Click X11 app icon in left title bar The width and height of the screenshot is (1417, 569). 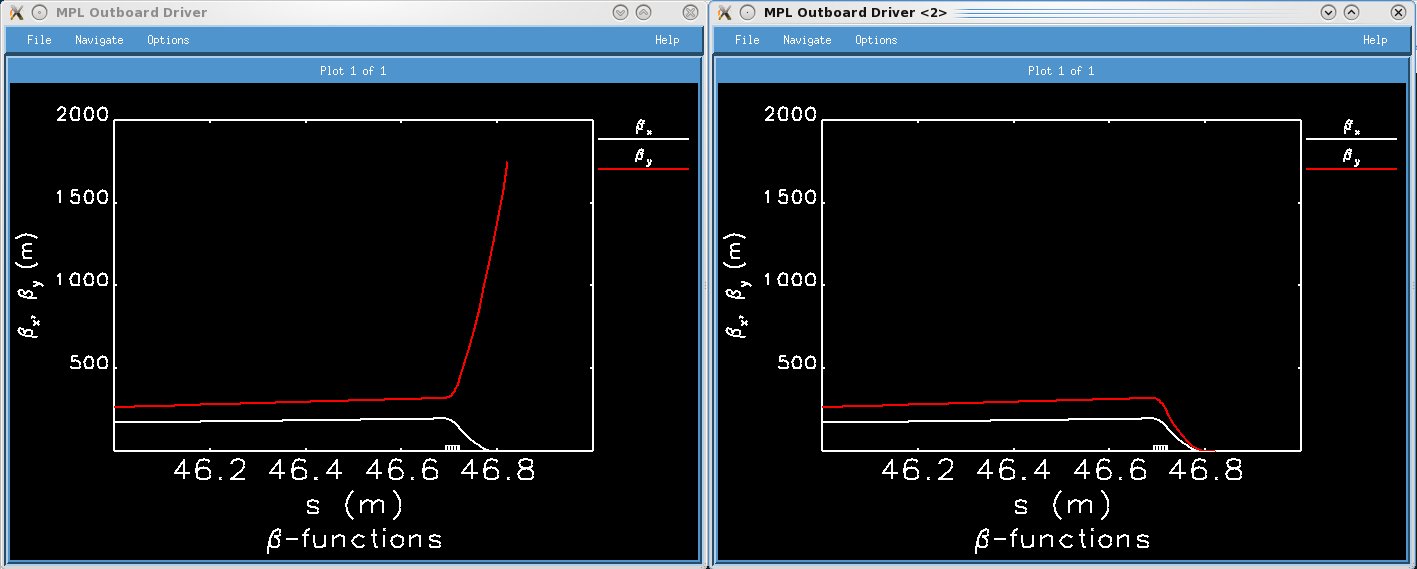pos(16,12)
